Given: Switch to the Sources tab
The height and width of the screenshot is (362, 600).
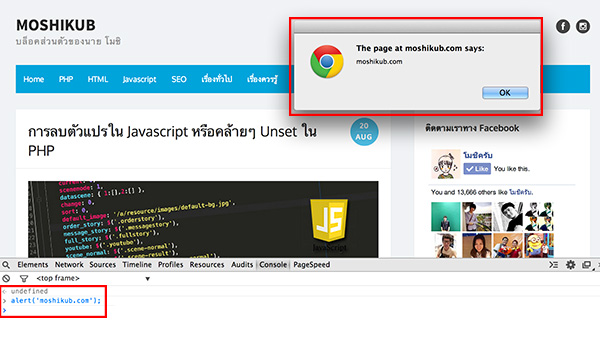Looking at the screenshot, I should coord(103,265).
